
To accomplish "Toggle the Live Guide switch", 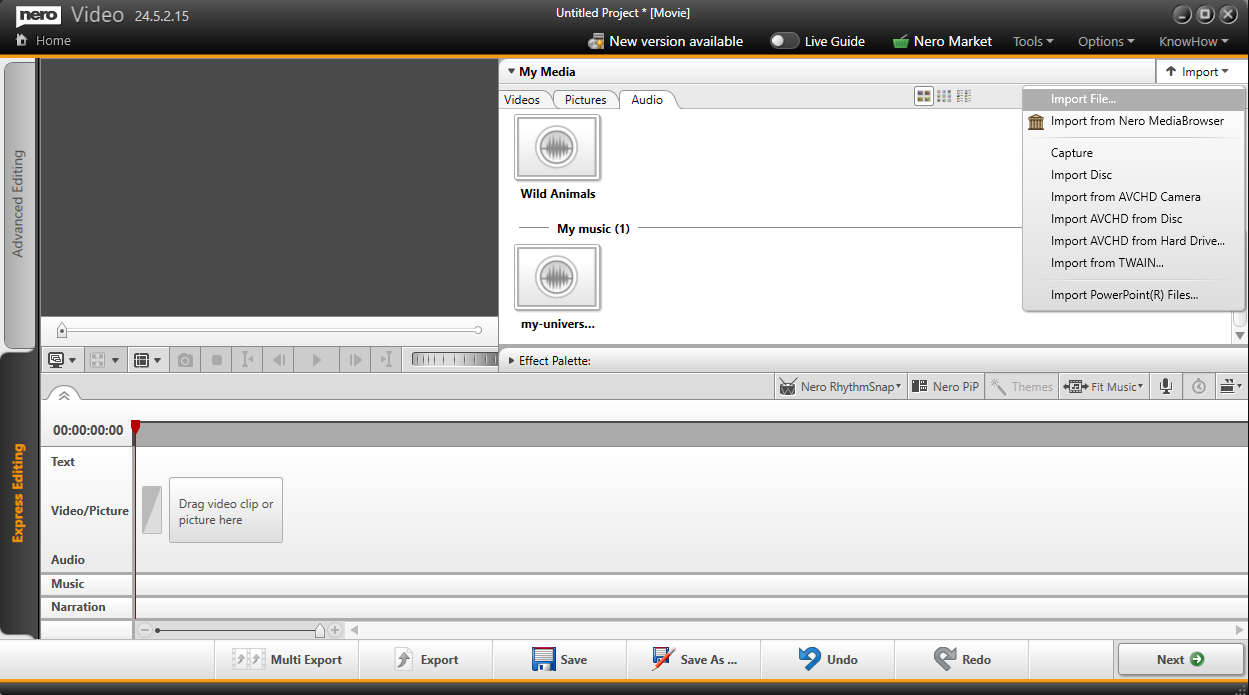I will [785, 41].
